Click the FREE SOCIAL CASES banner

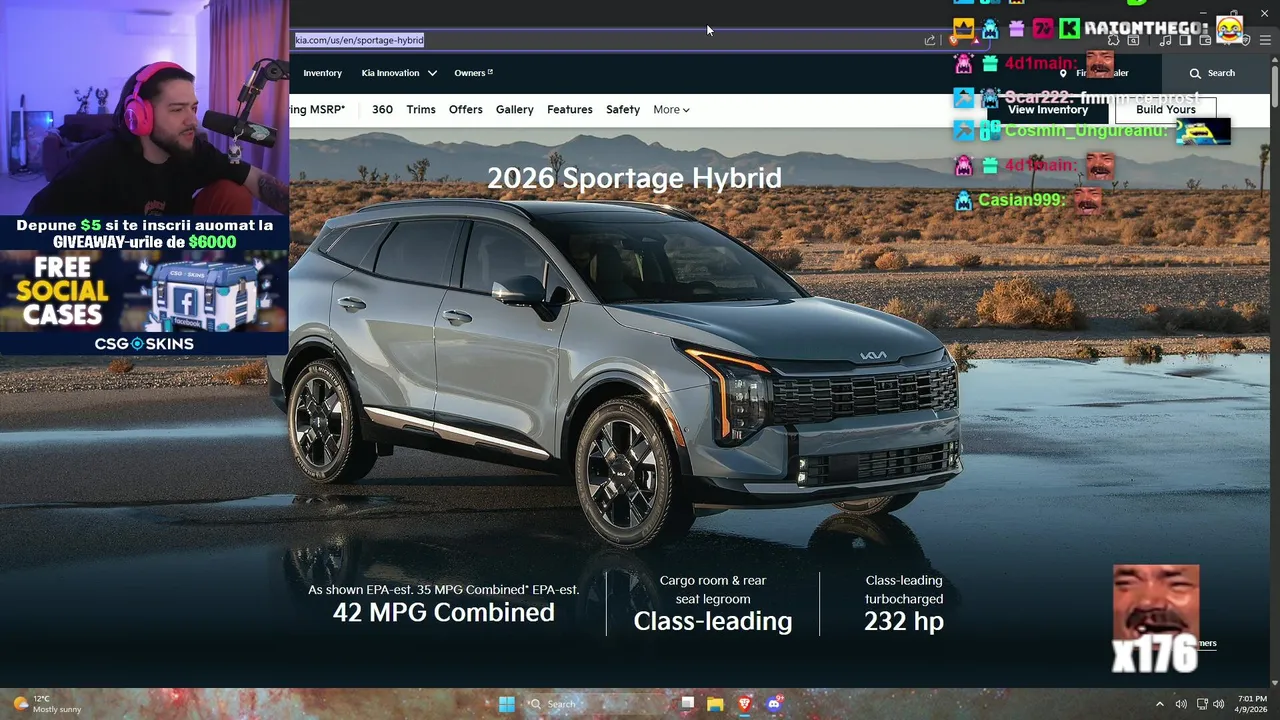(x=144, y=292)
